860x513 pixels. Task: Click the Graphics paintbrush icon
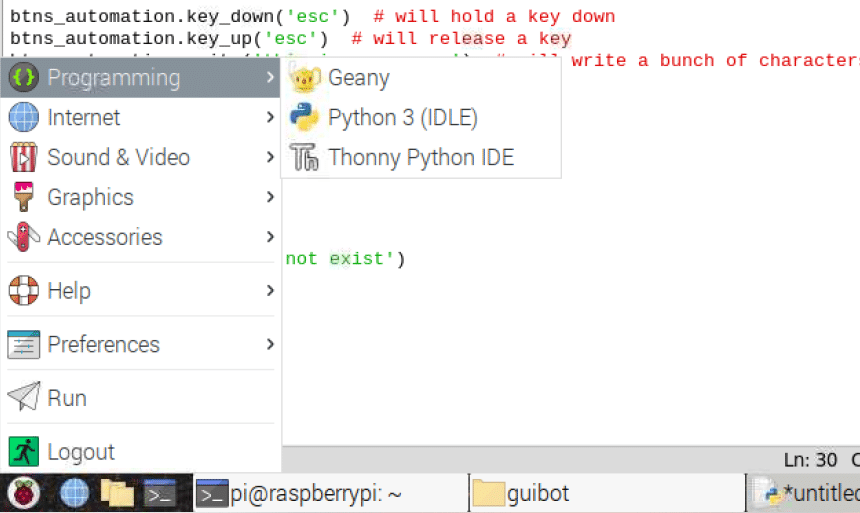tap(23, 198)
